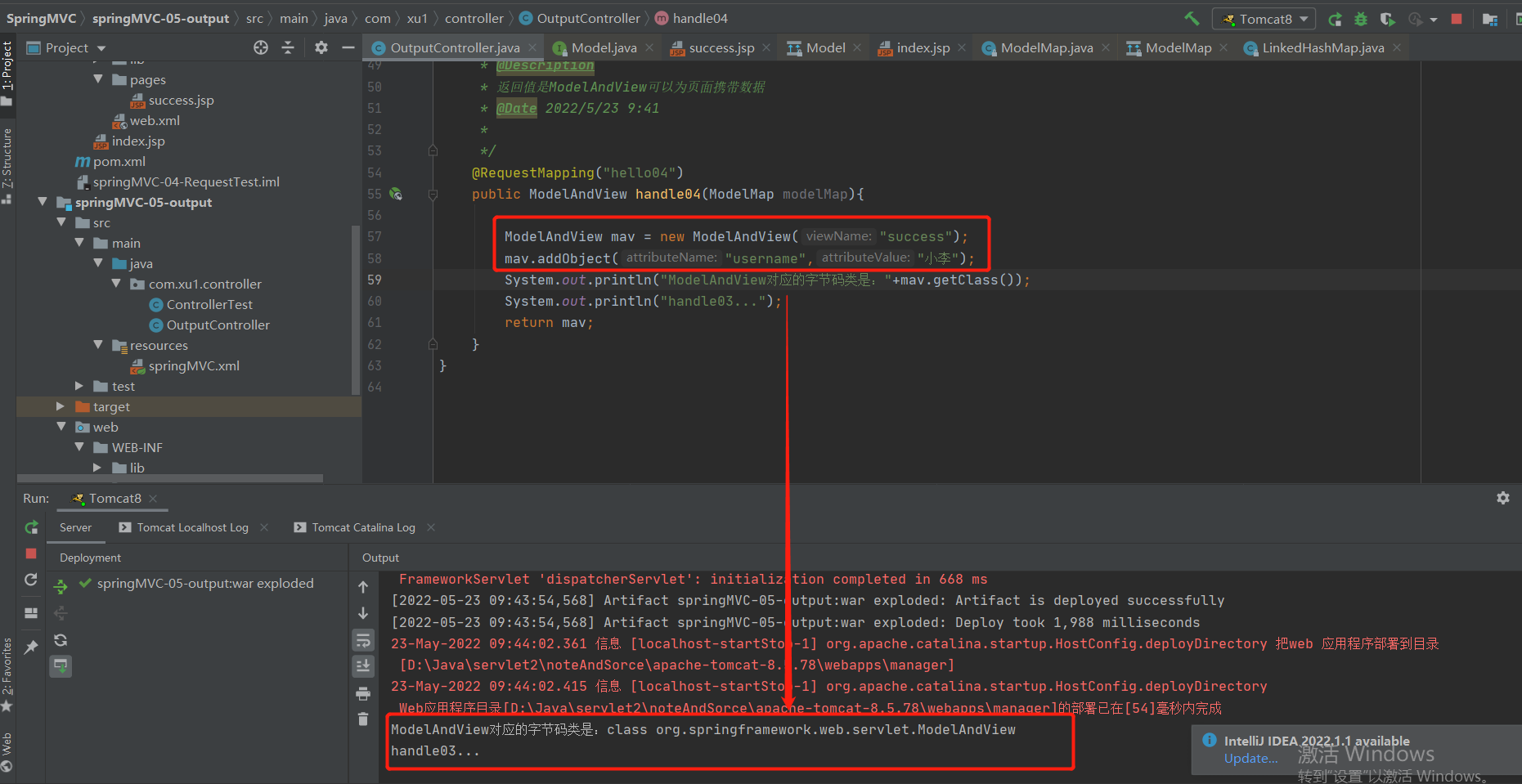The height and width of the screenshot is (784, 1522).
Task: Collapse the pages folder
Action: (98, 78)
